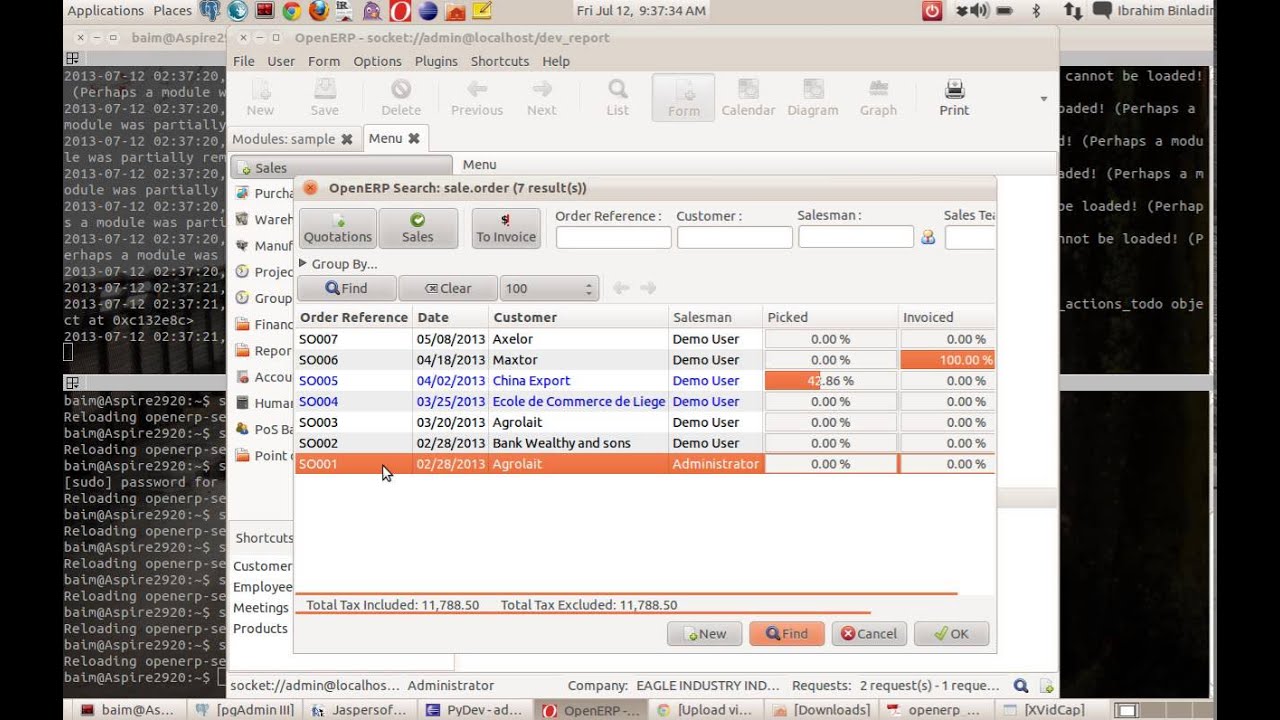Screen dimensions: 1280x720
Task: Click the magnifier icon in status bar
Action: click(1020, 686)
